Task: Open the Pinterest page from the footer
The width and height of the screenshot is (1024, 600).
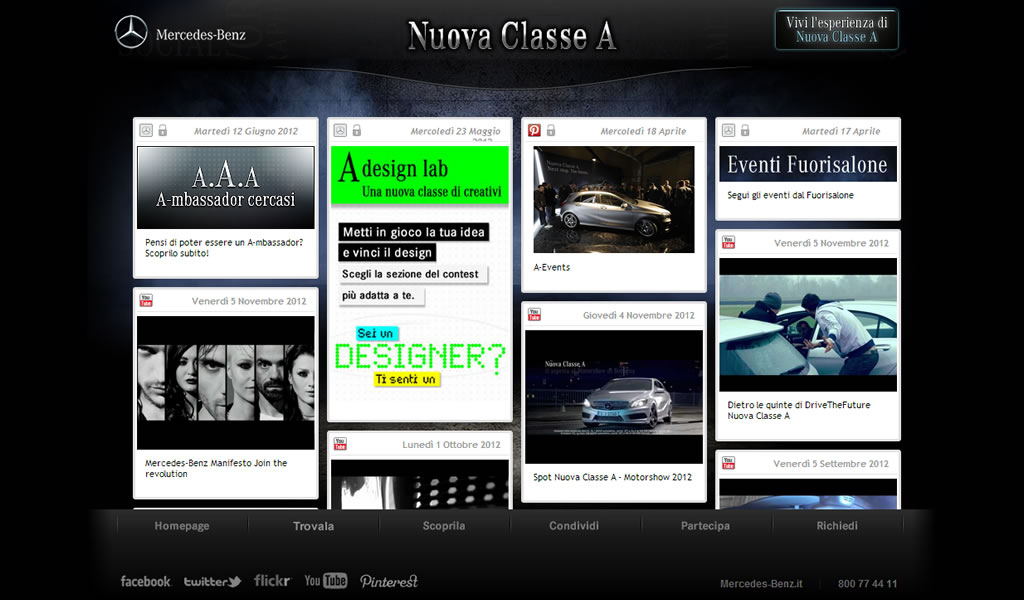Action: coord(389,581)
